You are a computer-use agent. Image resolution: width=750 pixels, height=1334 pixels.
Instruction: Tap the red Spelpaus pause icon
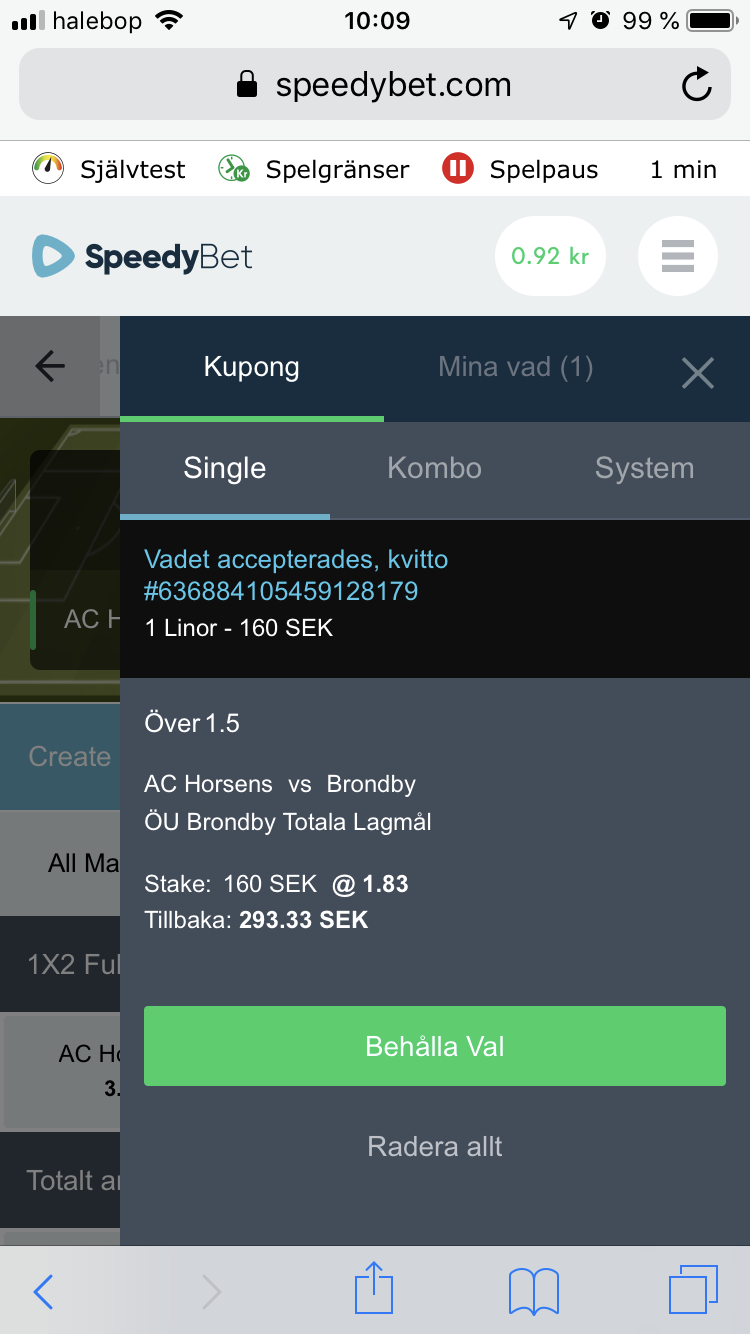(457, 169)
